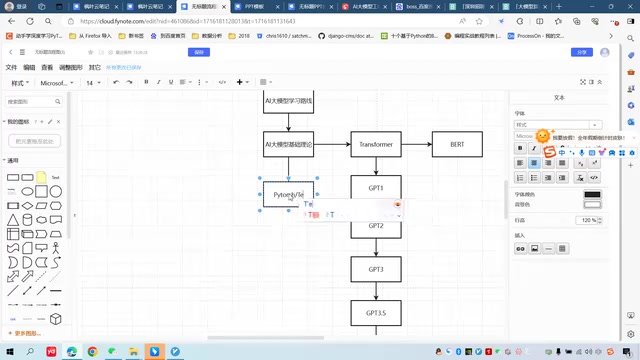Click the insert image button in 插入 section
This screenshot has height=360, width=640.
[534, 249]
